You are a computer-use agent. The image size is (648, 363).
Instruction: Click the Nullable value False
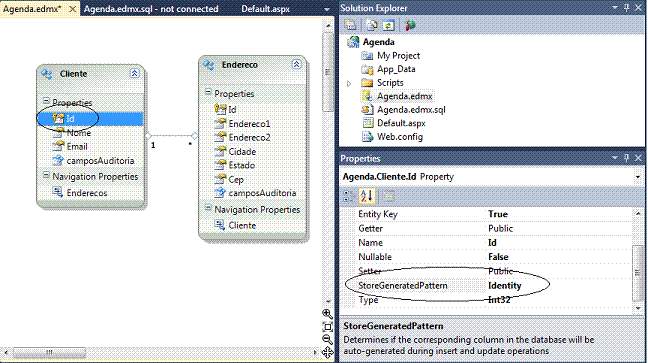pos(498,257)
